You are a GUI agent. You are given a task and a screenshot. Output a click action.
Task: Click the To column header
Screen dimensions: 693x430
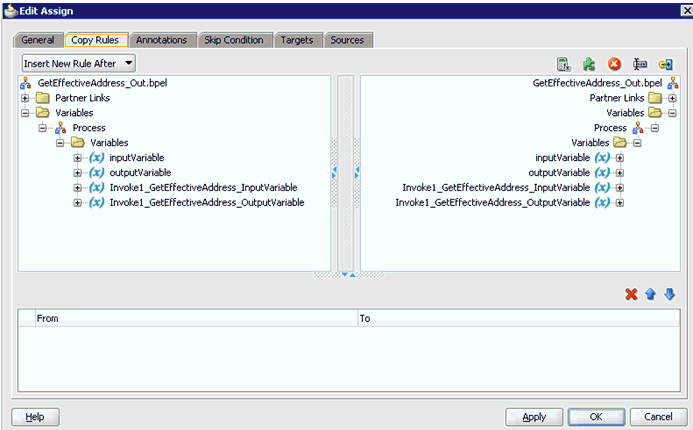click(x=518, y=318)
